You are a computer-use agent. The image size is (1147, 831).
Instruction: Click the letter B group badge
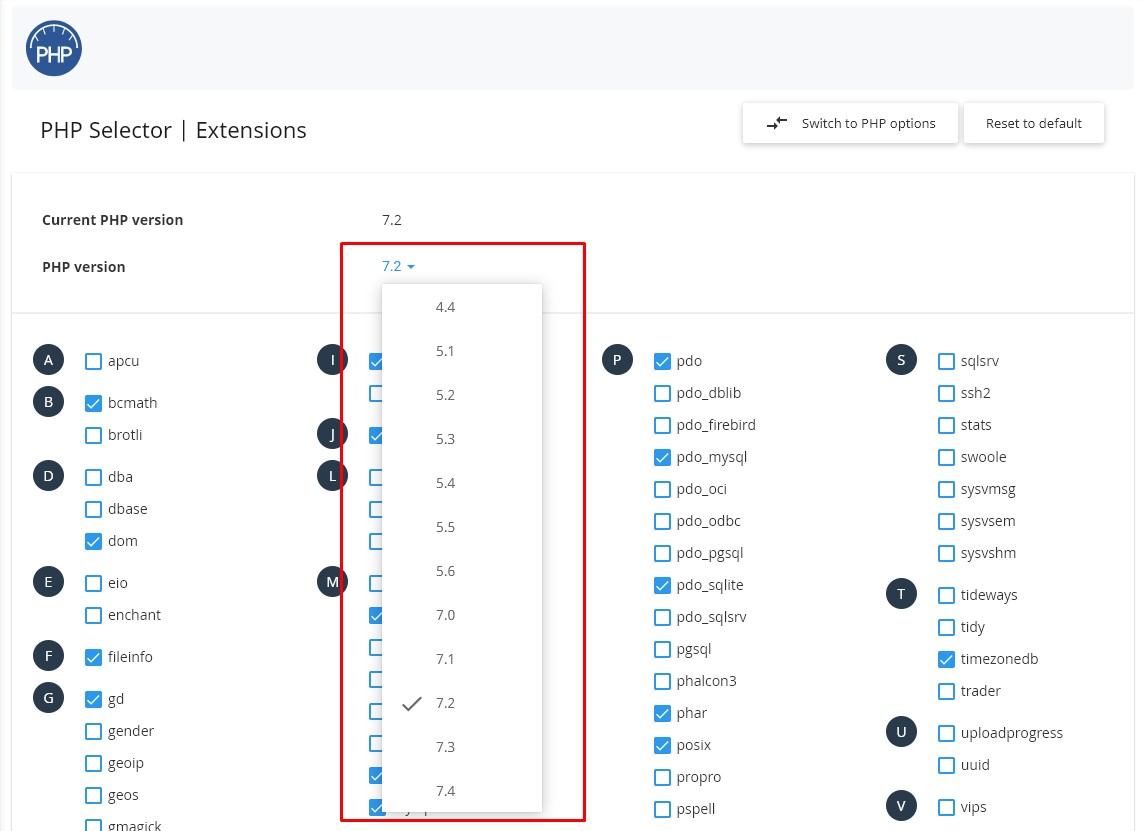pyautogui.click(x=48, y=402)
